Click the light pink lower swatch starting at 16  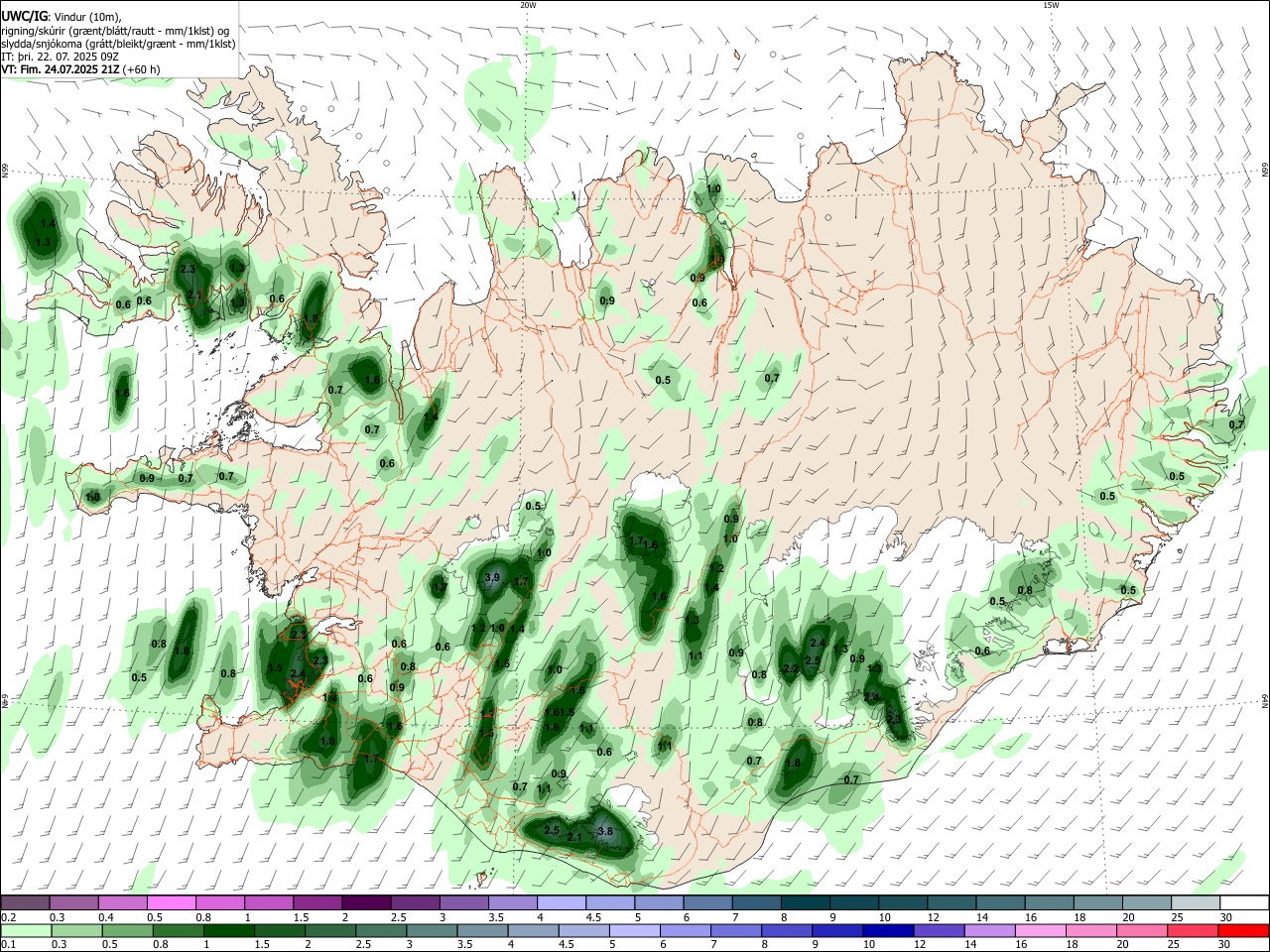coord(1041,931)
